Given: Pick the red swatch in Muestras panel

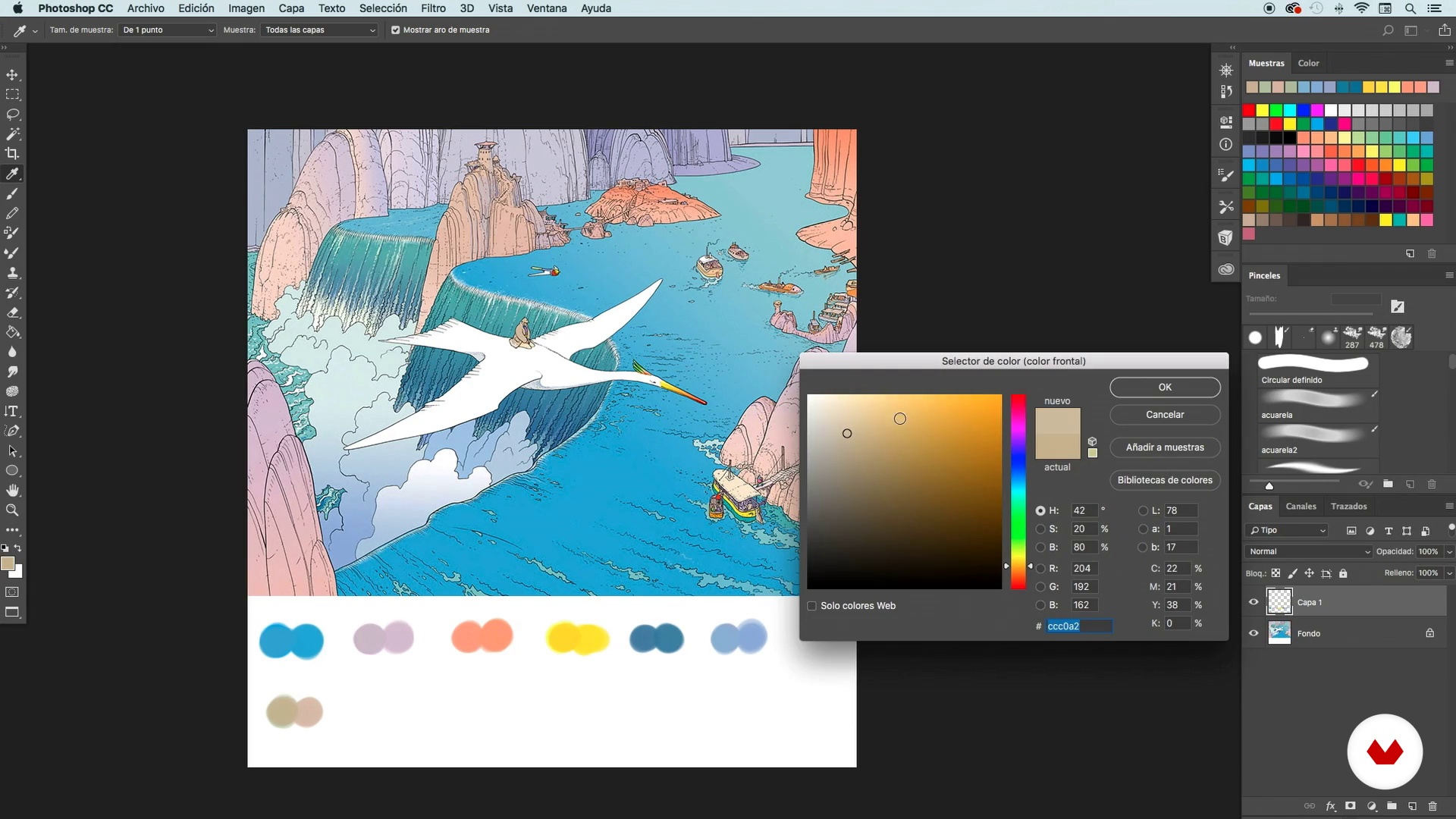Looking at the screenshot, I should pyautogui.click(x=1249, y=111).
